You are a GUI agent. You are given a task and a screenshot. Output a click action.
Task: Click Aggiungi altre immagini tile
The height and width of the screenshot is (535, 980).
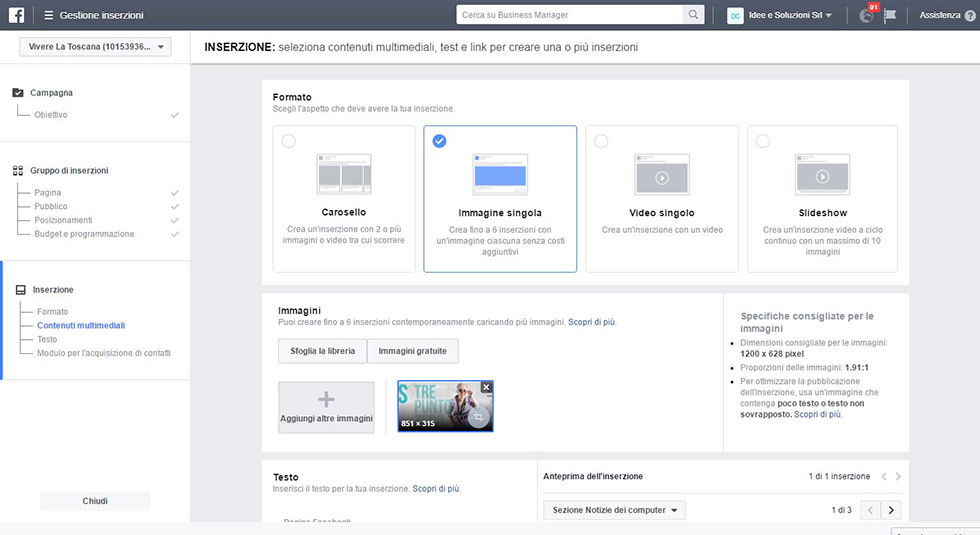point(326,408)
